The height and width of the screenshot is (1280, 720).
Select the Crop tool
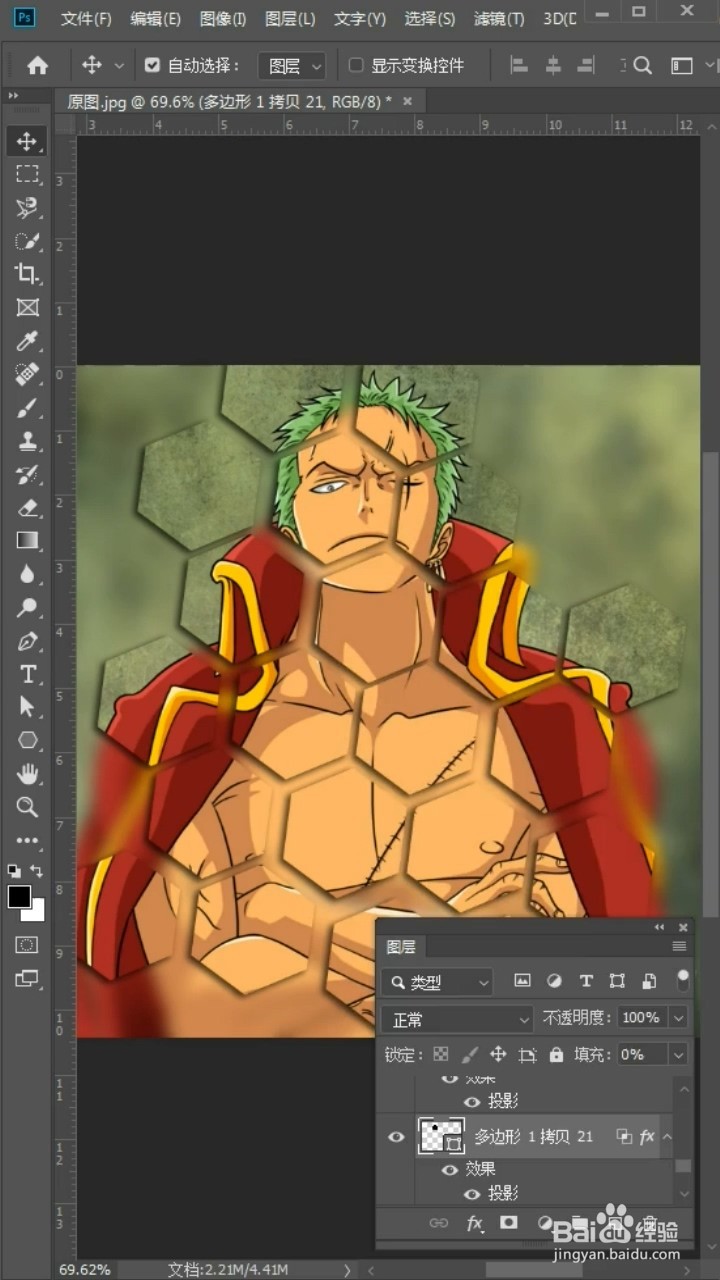(x=27, y=274)
